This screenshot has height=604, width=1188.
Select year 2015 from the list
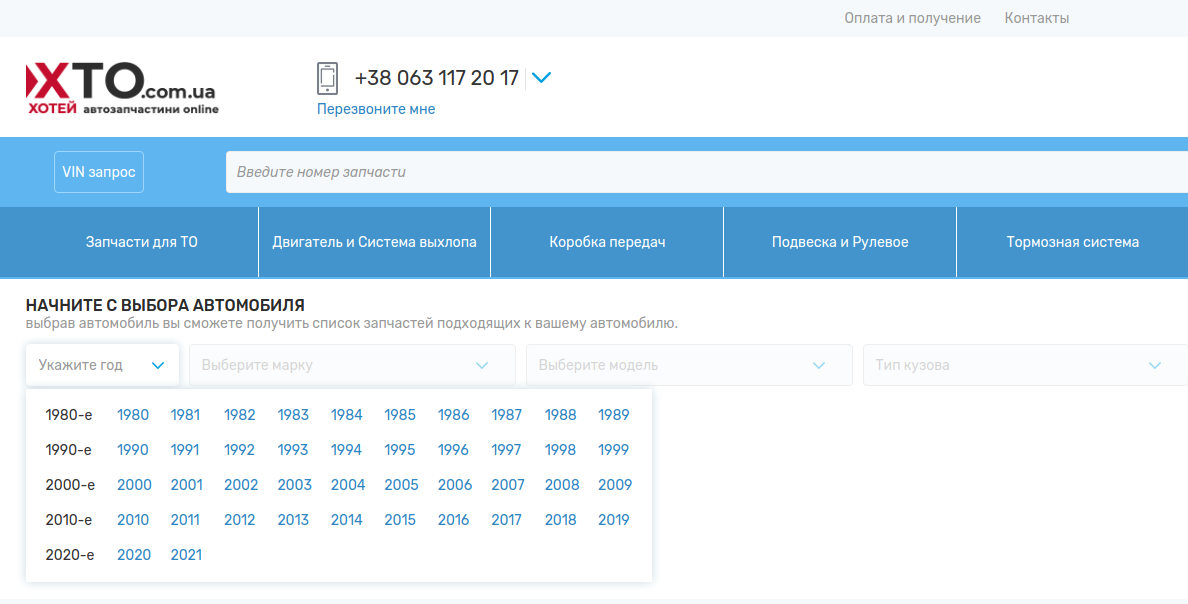(400, 520)
